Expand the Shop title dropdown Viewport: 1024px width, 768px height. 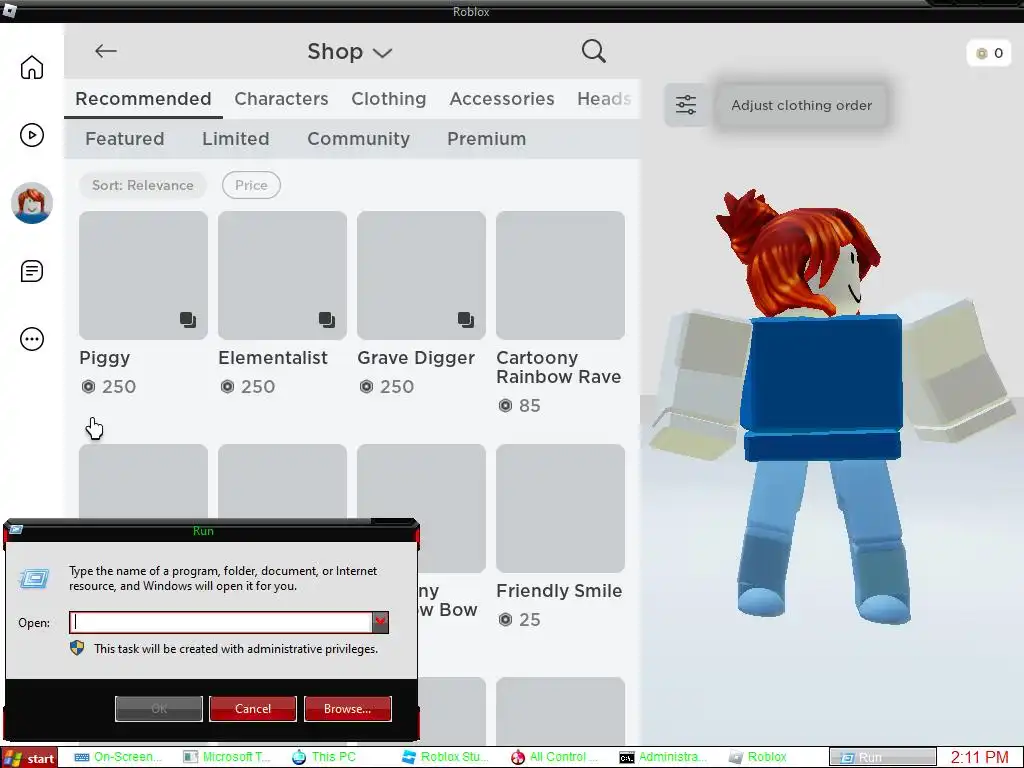(x=349, y=52)
